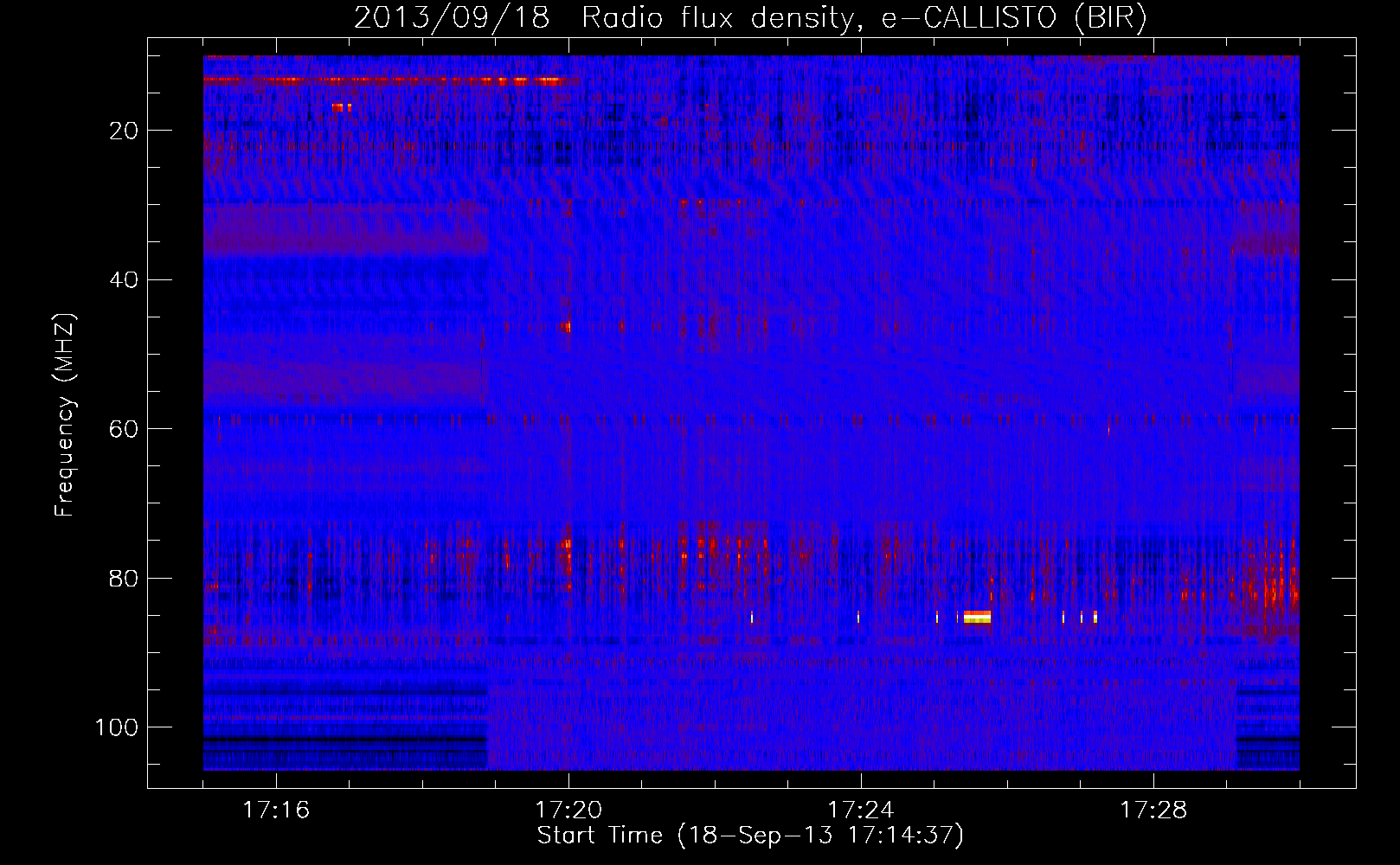1400x865 pixels.
Task: Click the 17:16 time tick label
Action: 276,811
